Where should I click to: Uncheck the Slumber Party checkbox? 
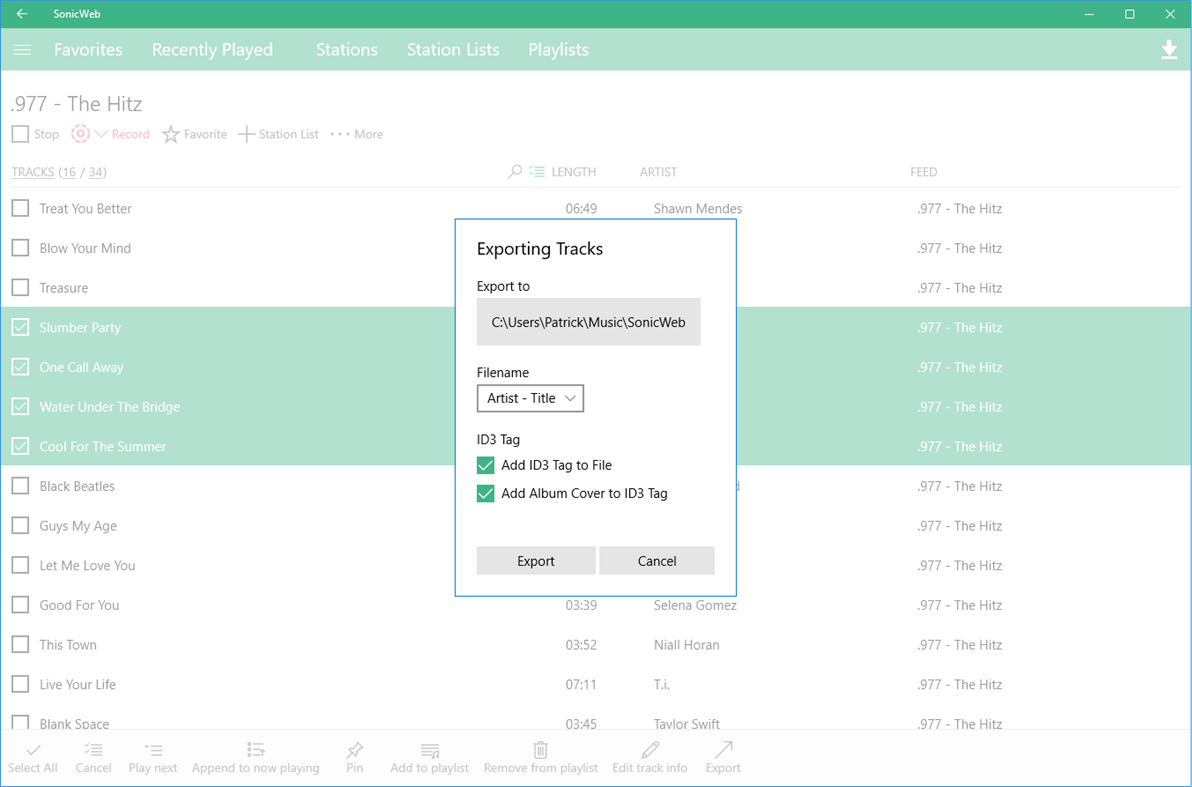pos(21,328)
